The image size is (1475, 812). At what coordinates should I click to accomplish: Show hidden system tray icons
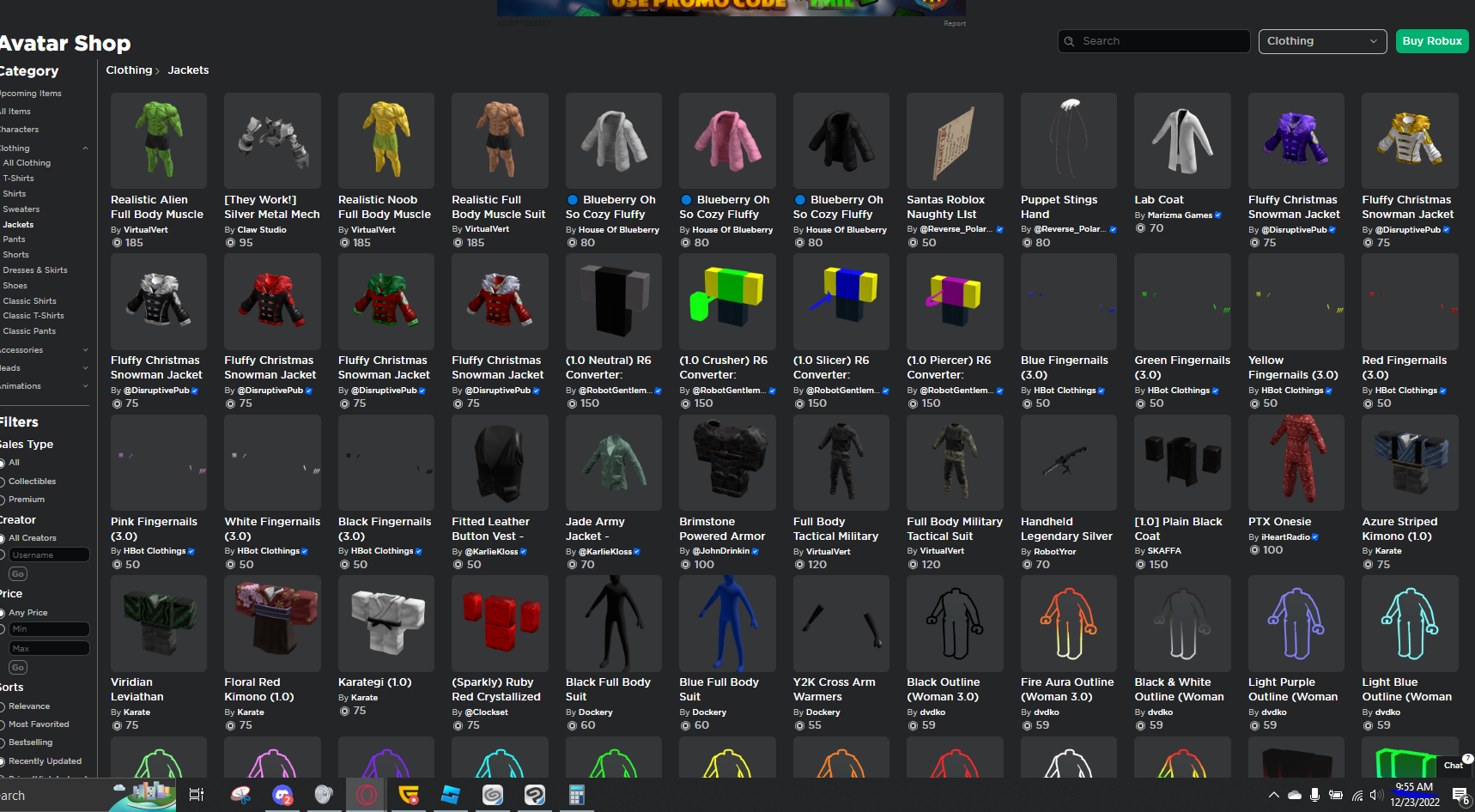click(x=1273, y=795)
